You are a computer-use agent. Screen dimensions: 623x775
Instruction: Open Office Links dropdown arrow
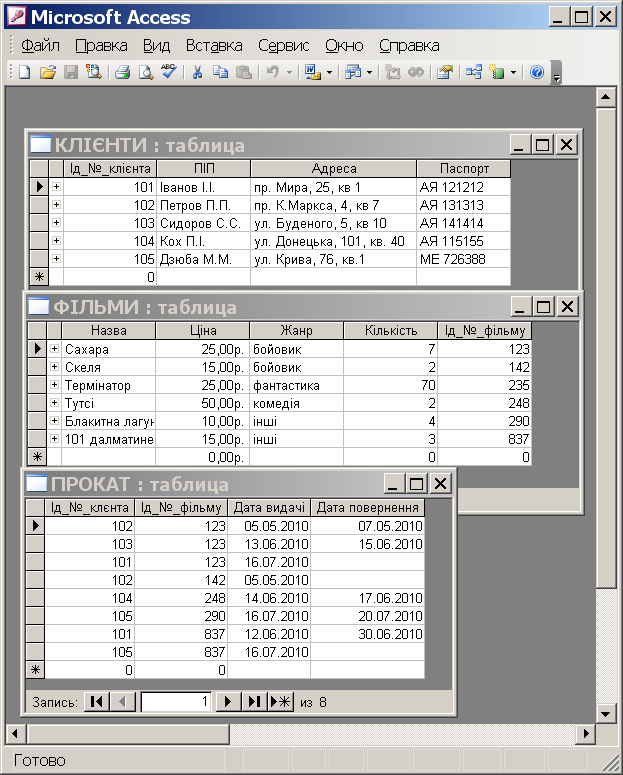329,73
